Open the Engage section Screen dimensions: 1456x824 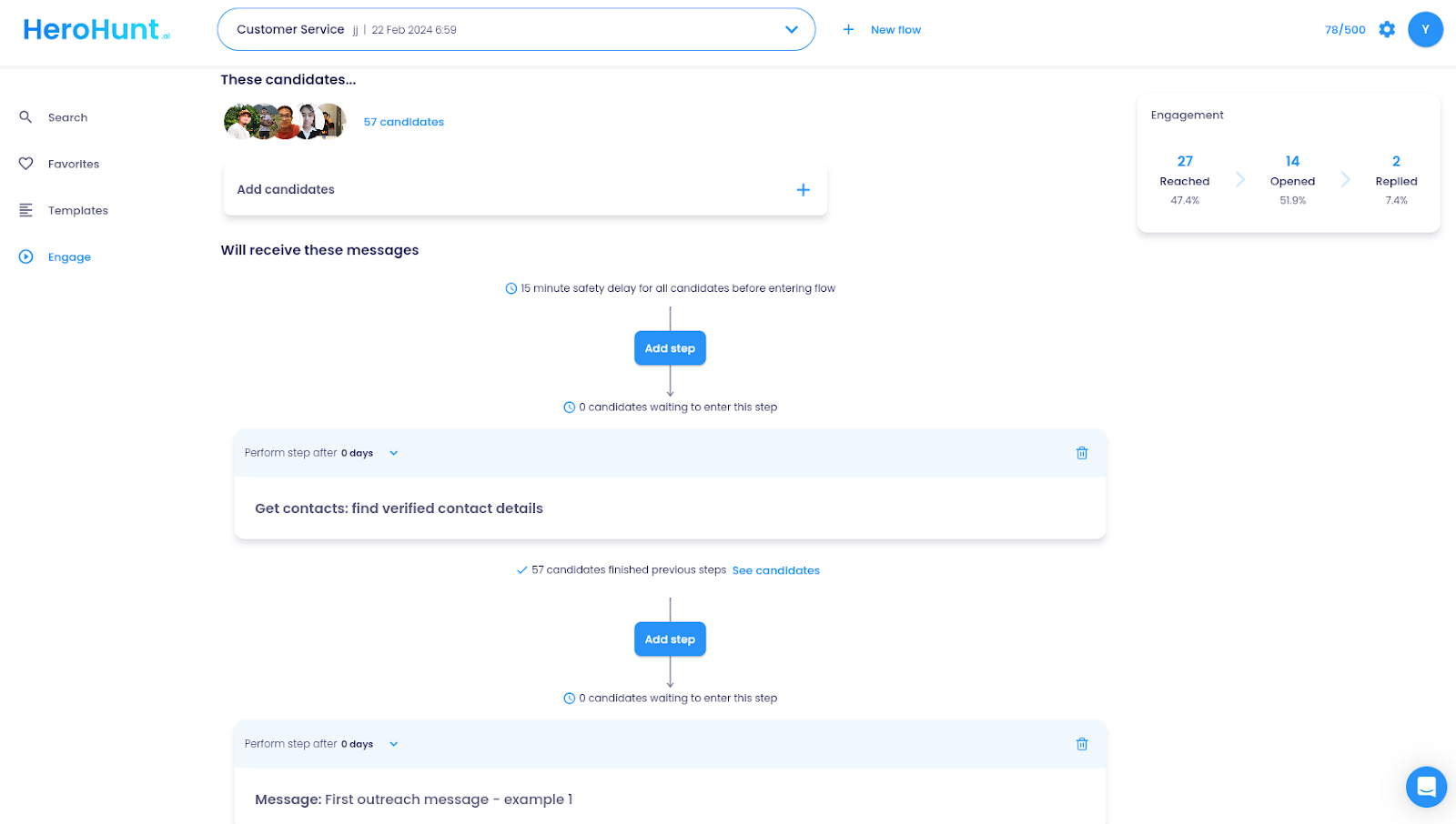click(69, 257)
